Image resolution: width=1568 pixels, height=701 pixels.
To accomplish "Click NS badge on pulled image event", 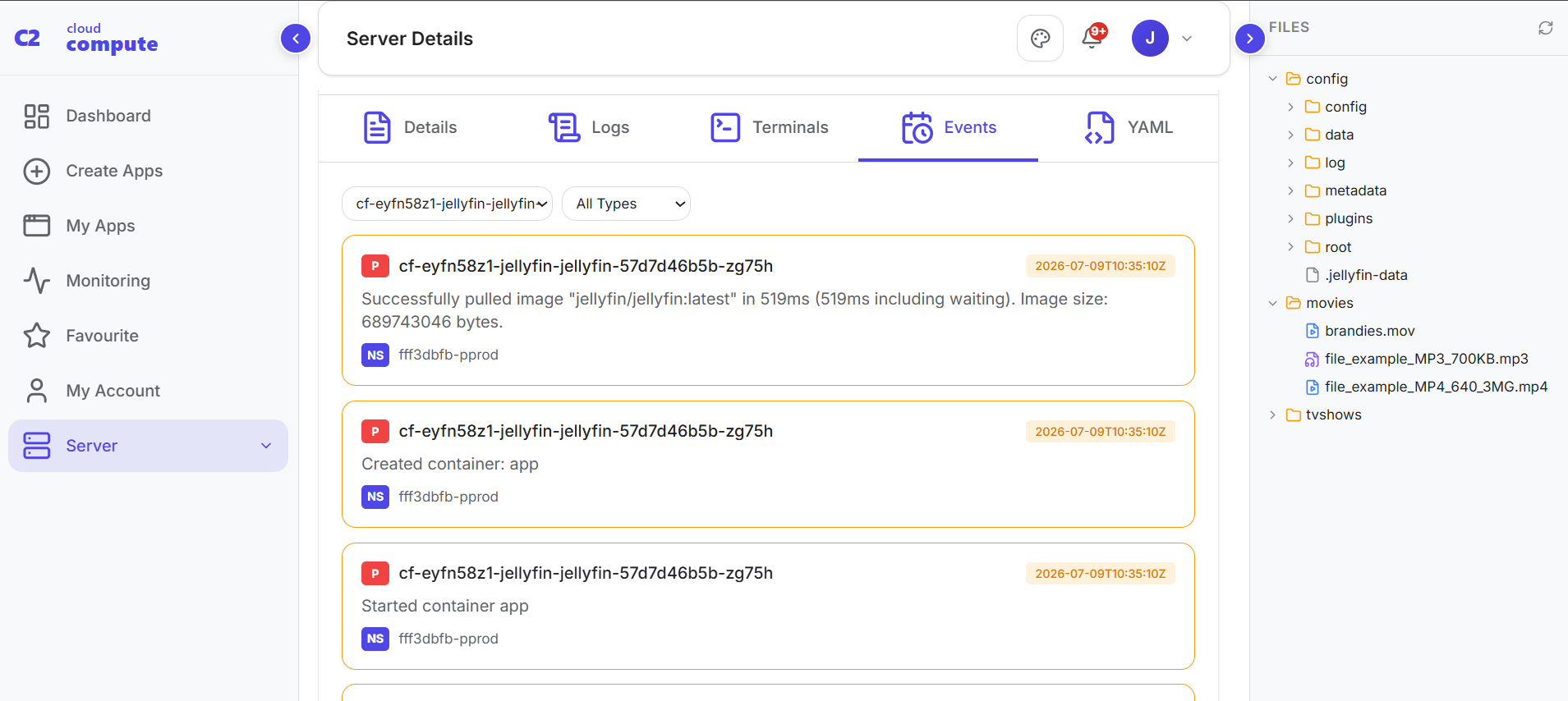I will tap(375, 355).
